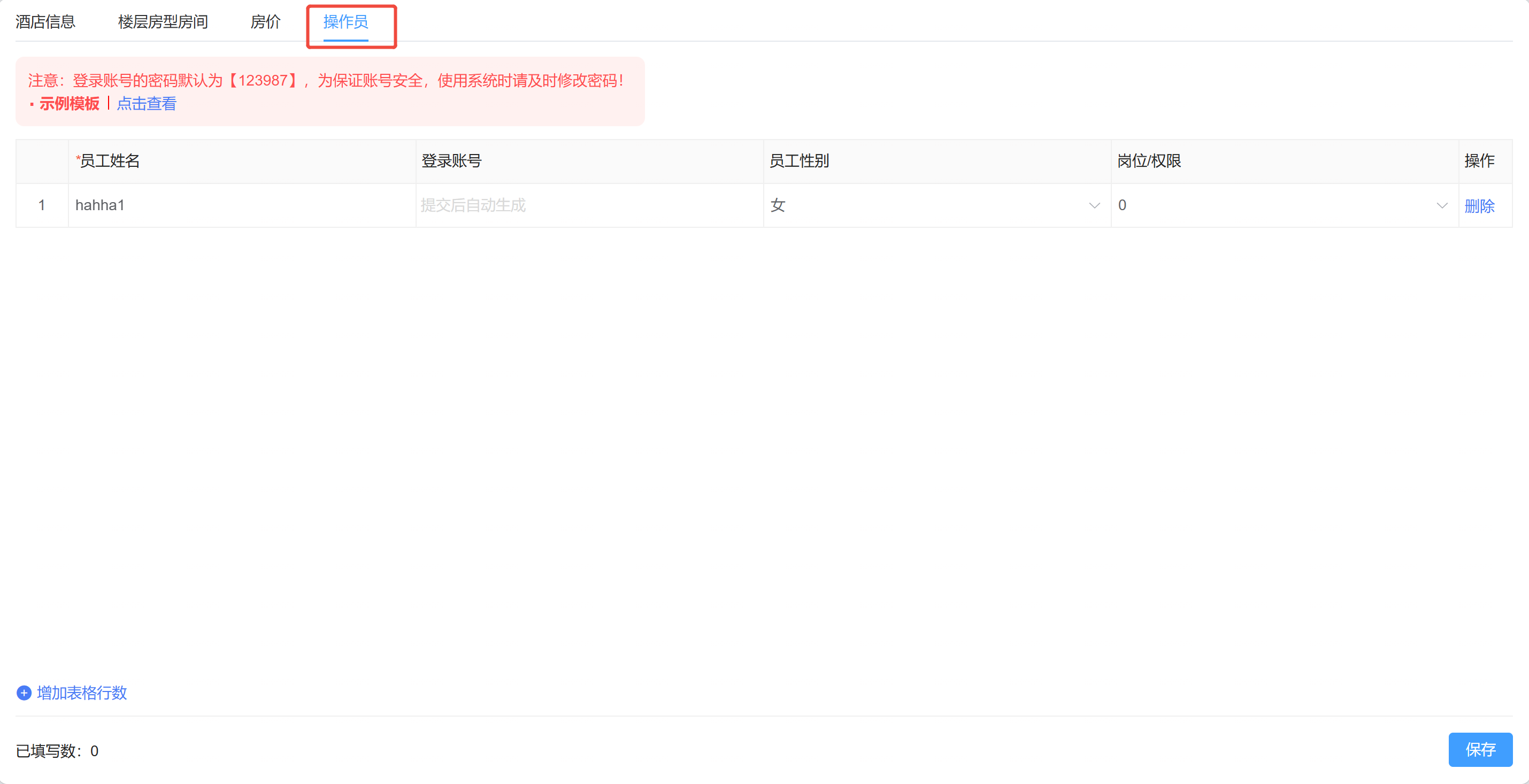Click the chevron arrow in gender column
Viewport: 1529px width, 784px height.
coord(1095,205)
